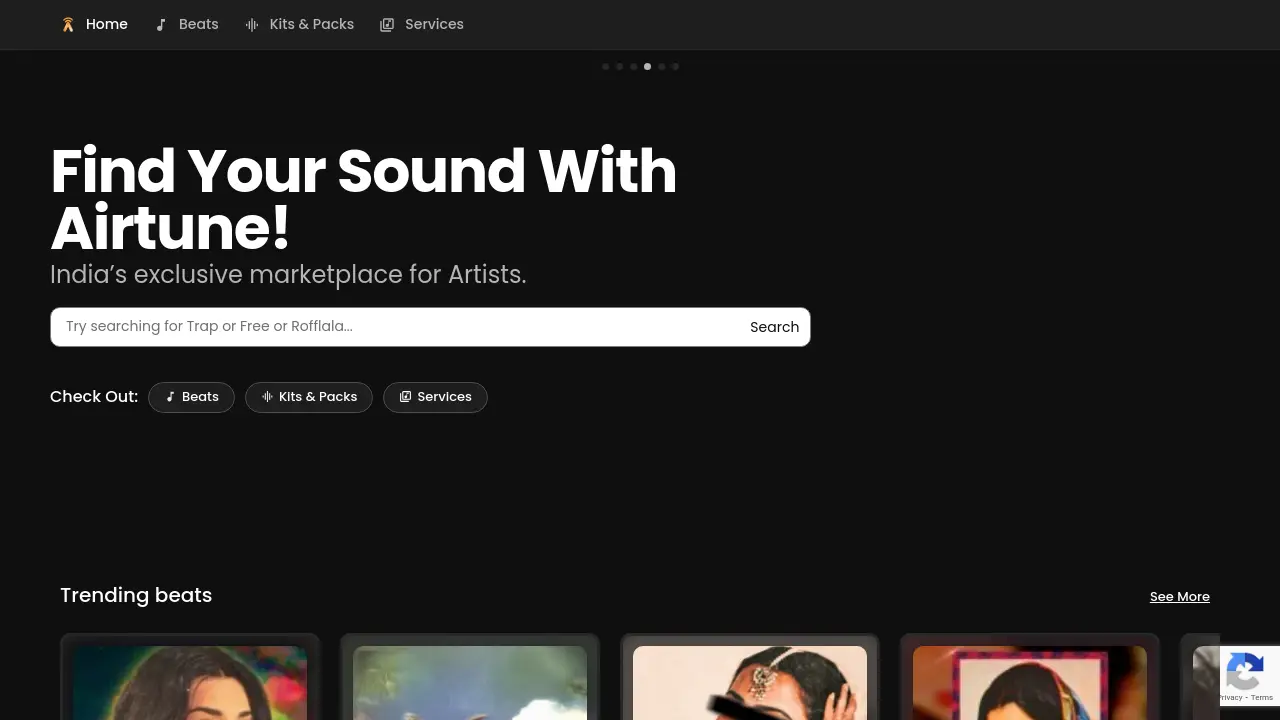
Task: Click the Beats chip under Check Out
Action: 191,396
